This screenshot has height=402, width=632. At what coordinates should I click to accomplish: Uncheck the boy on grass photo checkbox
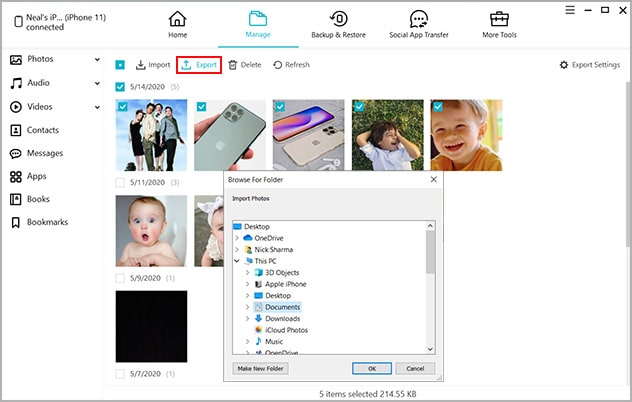359,106
